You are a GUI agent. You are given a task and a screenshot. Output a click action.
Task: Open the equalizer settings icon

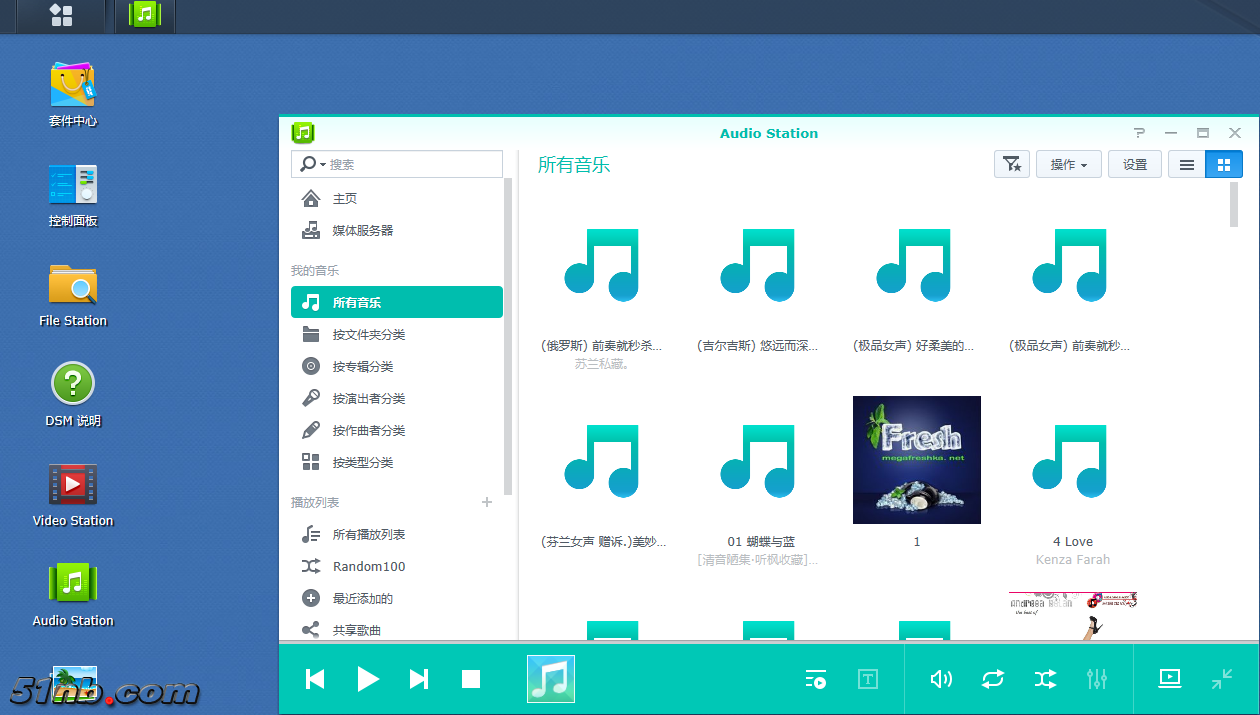tap(1097, 680)
